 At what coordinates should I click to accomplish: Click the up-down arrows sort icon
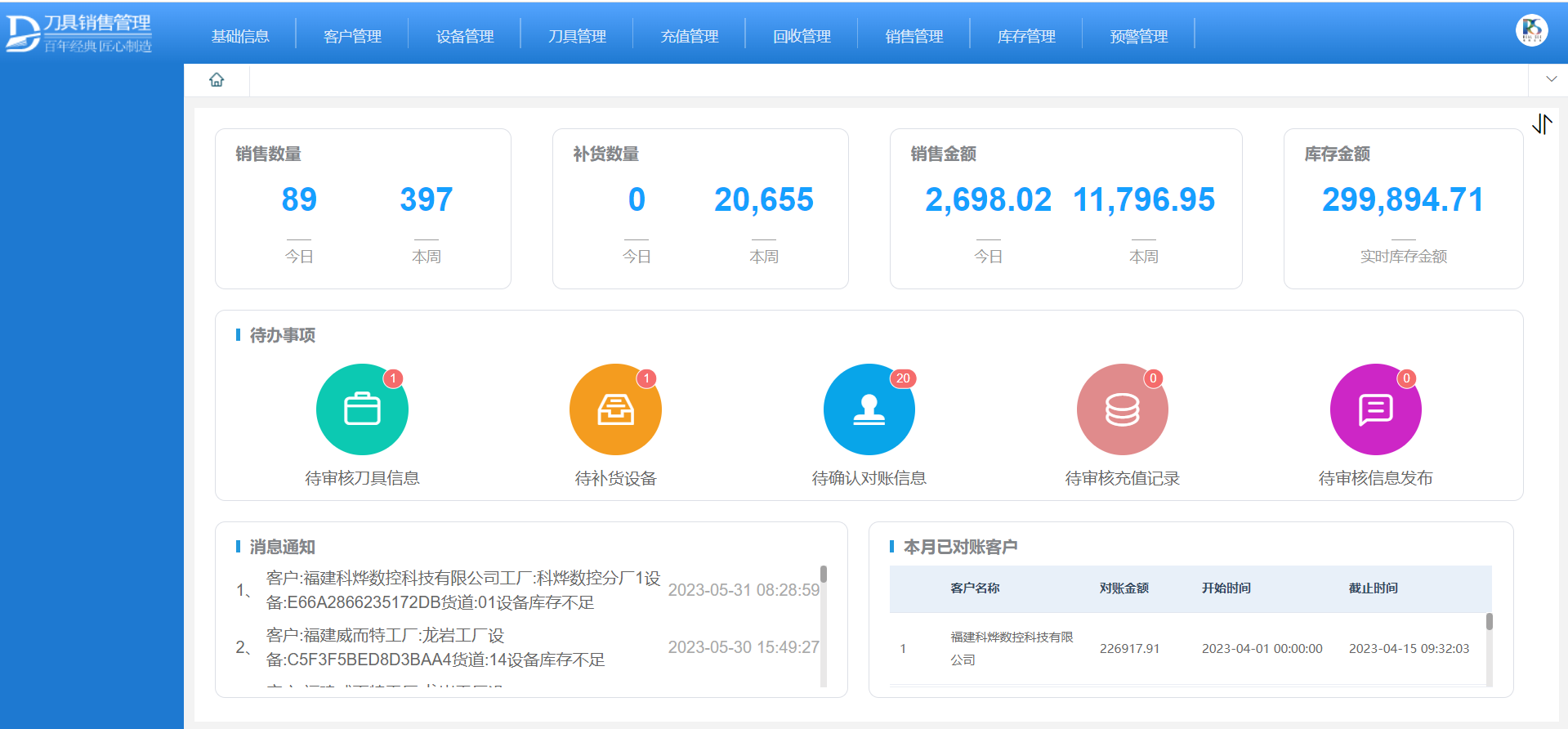pyautogui.click(x=1542, y=124)
